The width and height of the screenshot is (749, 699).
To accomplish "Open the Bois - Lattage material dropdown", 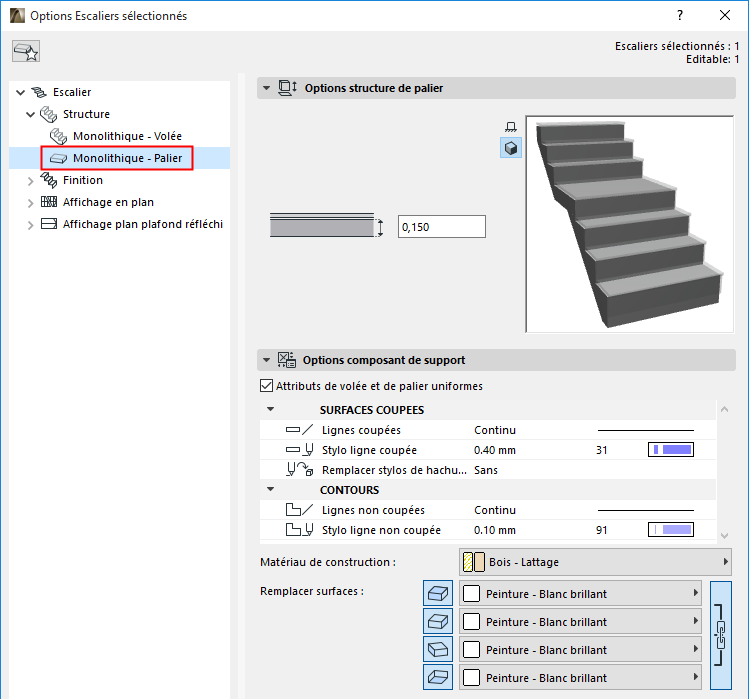I will point(595,562).
